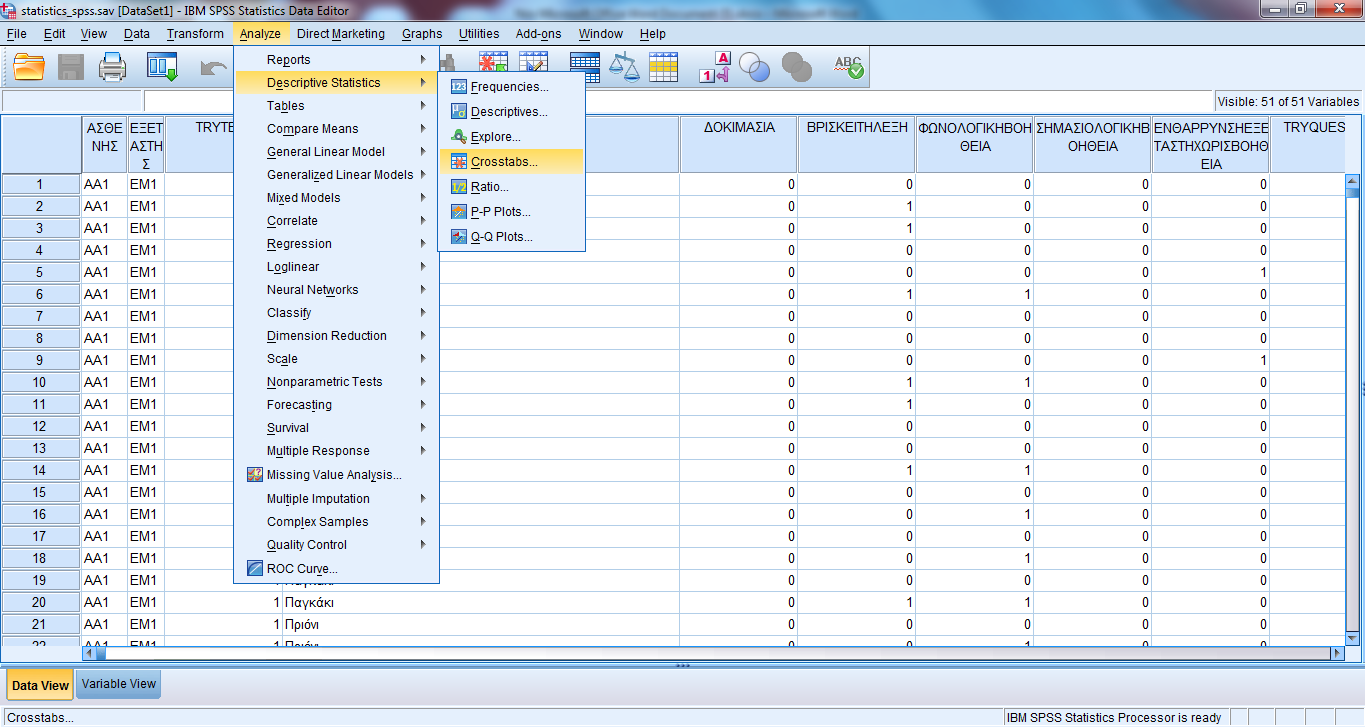The height and width of the screenshot is (727, 1365).
Task: Expand the Dimension Reduction submenu
Action: [x=336, y=336]
